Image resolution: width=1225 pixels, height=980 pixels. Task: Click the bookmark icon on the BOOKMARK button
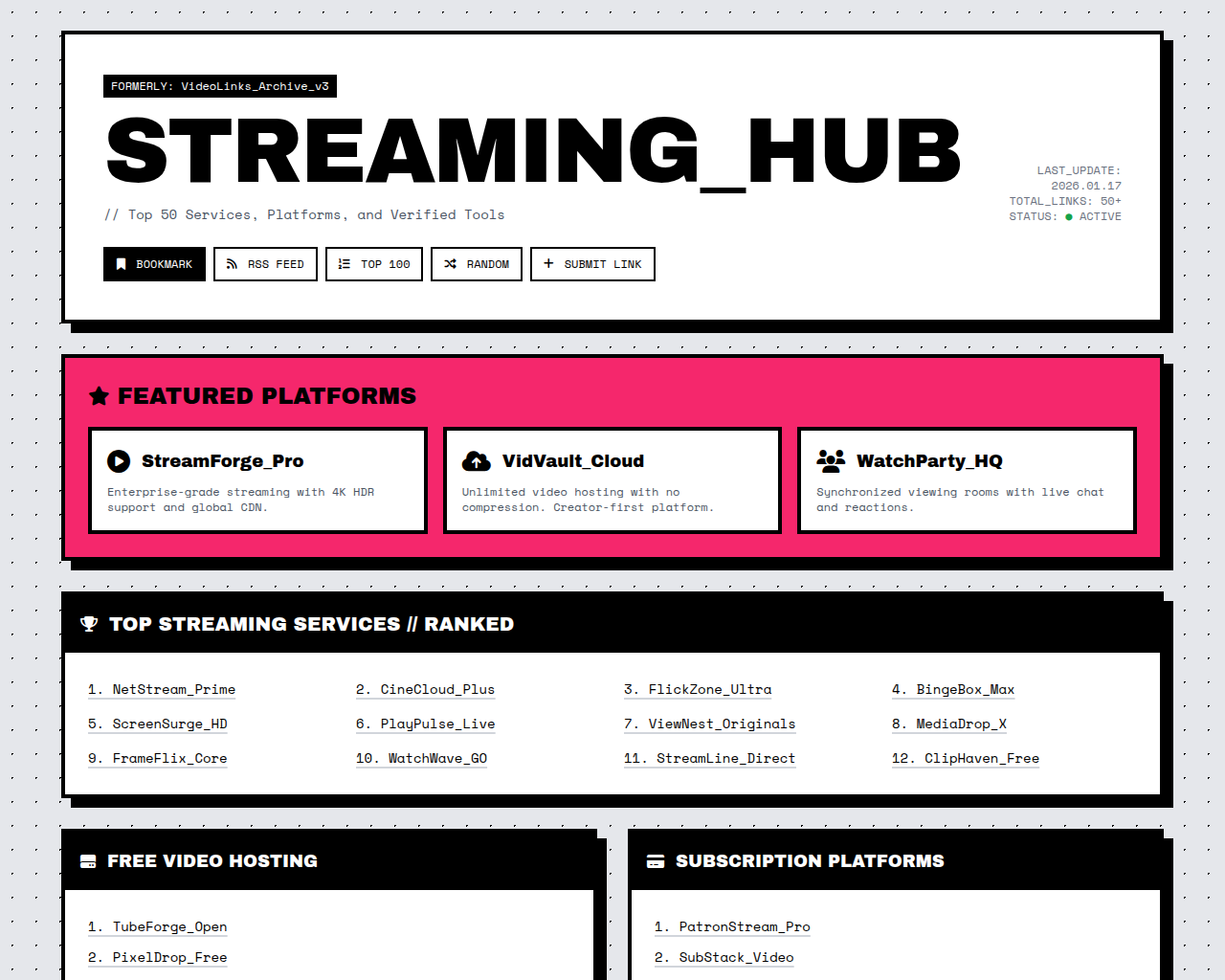120,264
